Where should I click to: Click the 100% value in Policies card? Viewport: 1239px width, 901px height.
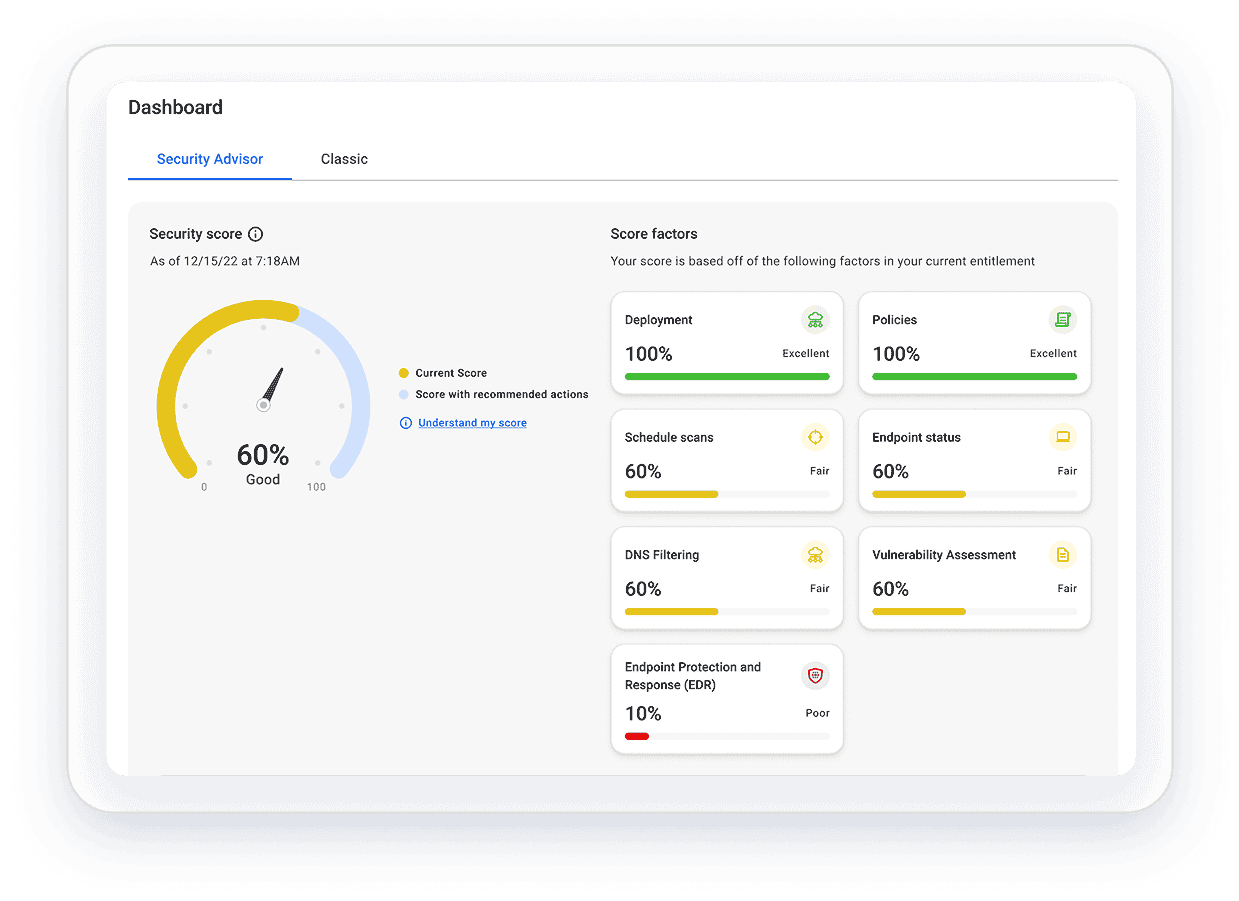click(x=896, y=354)
